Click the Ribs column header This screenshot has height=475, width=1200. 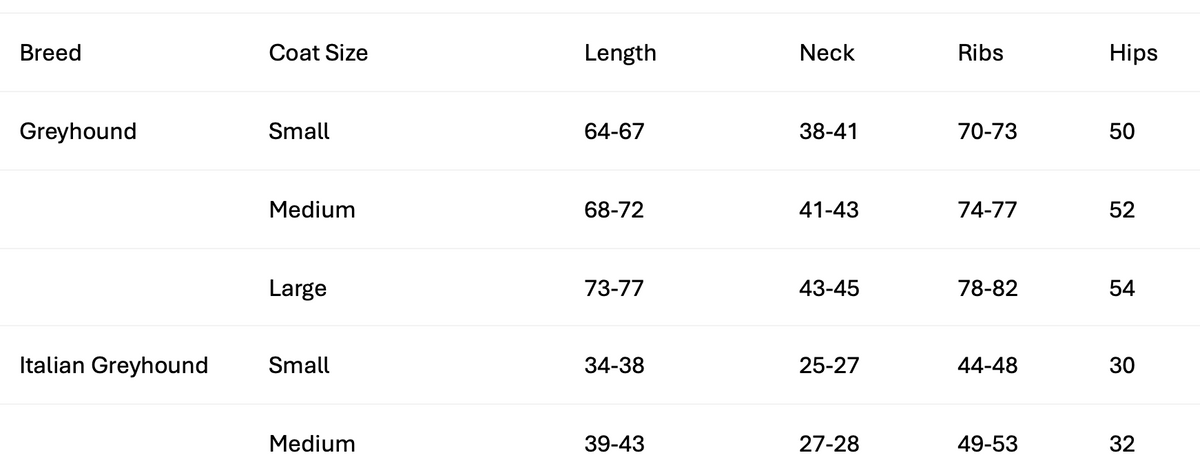980,53
